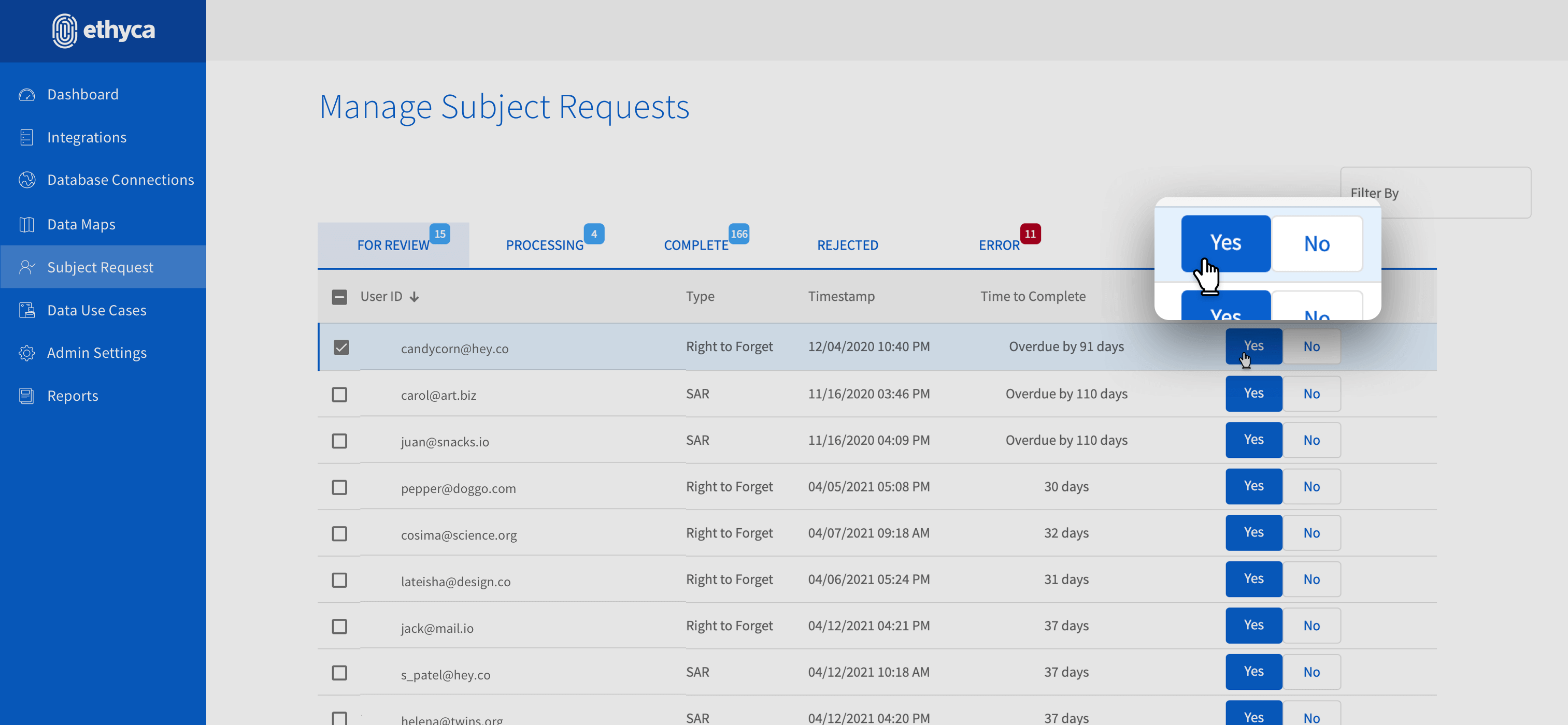
Task: Uncheck the candycorn@hey.co row checkbox
Action: (x=341, y=347)
